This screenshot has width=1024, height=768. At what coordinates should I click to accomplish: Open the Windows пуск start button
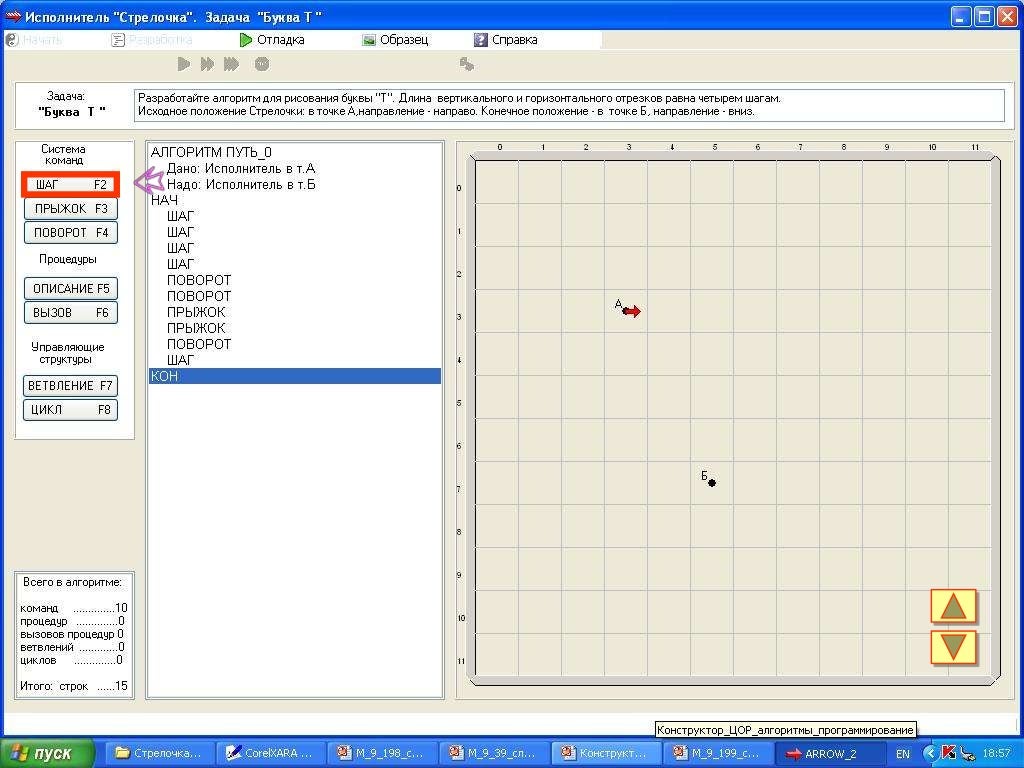(48, 753)
